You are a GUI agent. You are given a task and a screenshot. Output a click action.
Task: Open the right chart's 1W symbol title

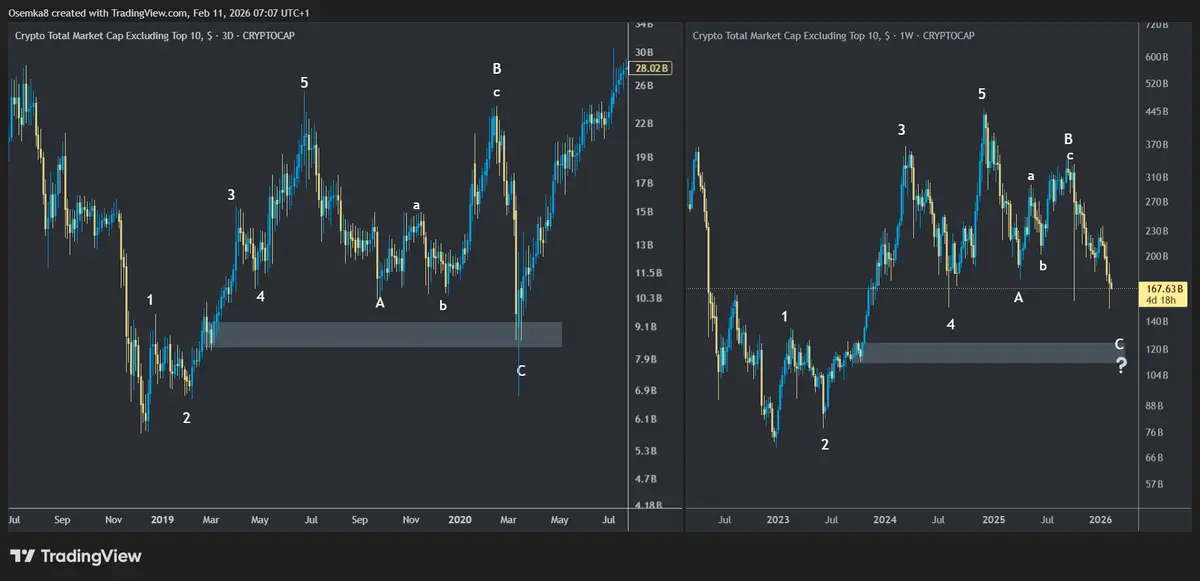(x=833, y=36)
